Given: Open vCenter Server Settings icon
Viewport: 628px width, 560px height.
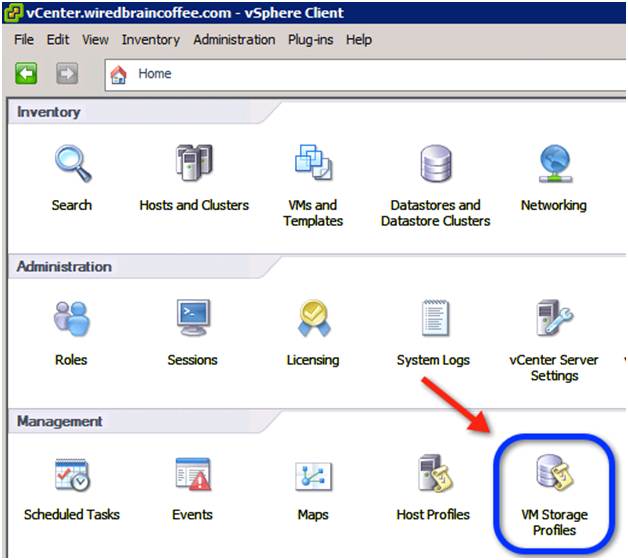Looking at the screenshot, I should (554, 317).
